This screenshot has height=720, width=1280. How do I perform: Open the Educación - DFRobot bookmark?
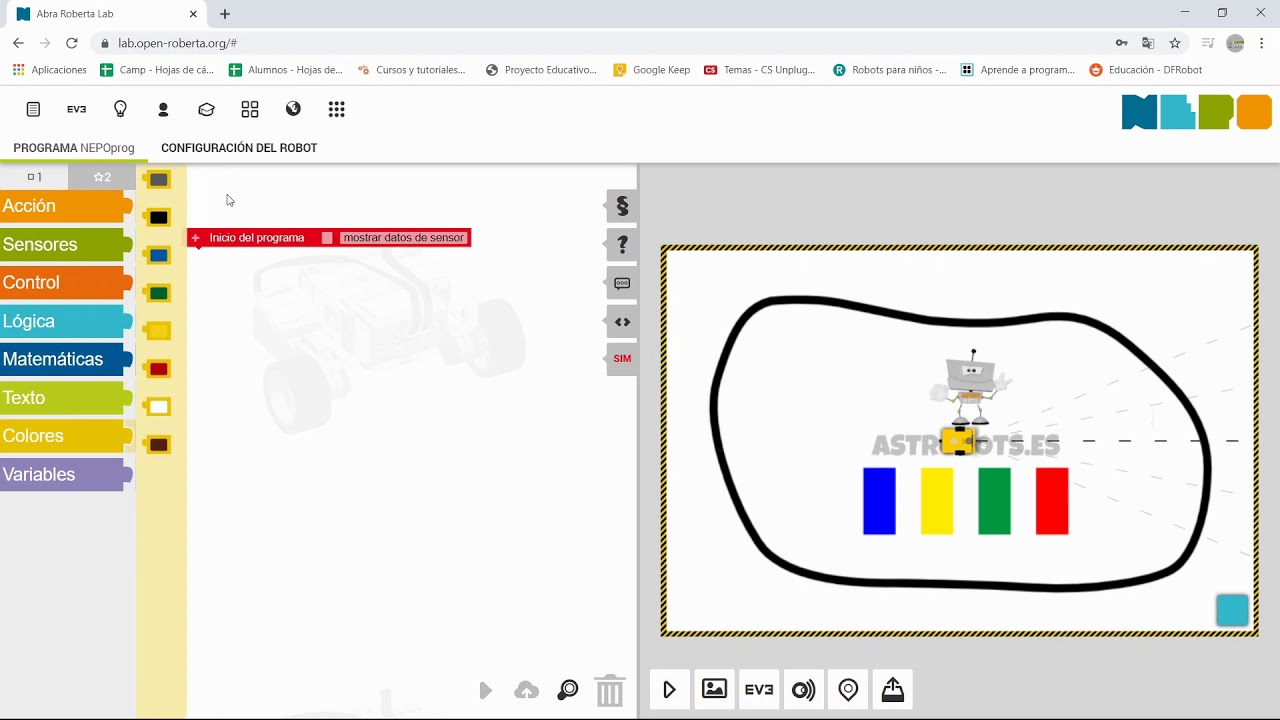1146,70
